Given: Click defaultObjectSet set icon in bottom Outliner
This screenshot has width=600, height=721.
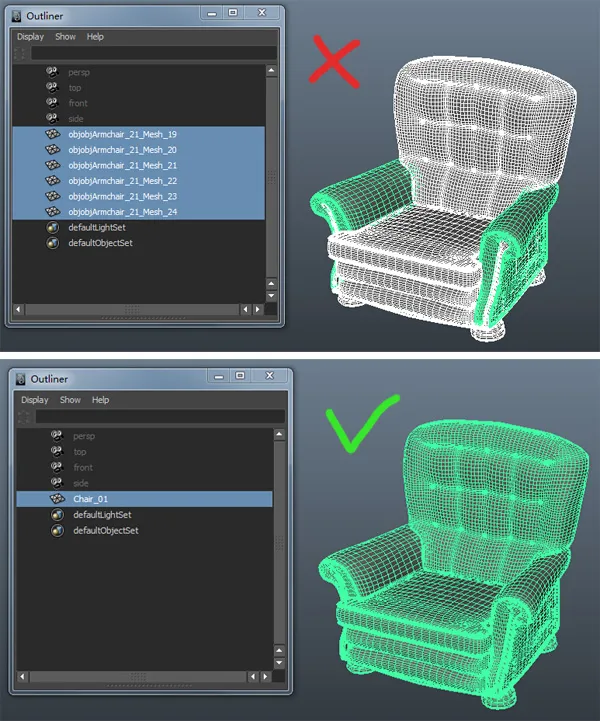Looking at the screenshot, I should coord(57,531).
